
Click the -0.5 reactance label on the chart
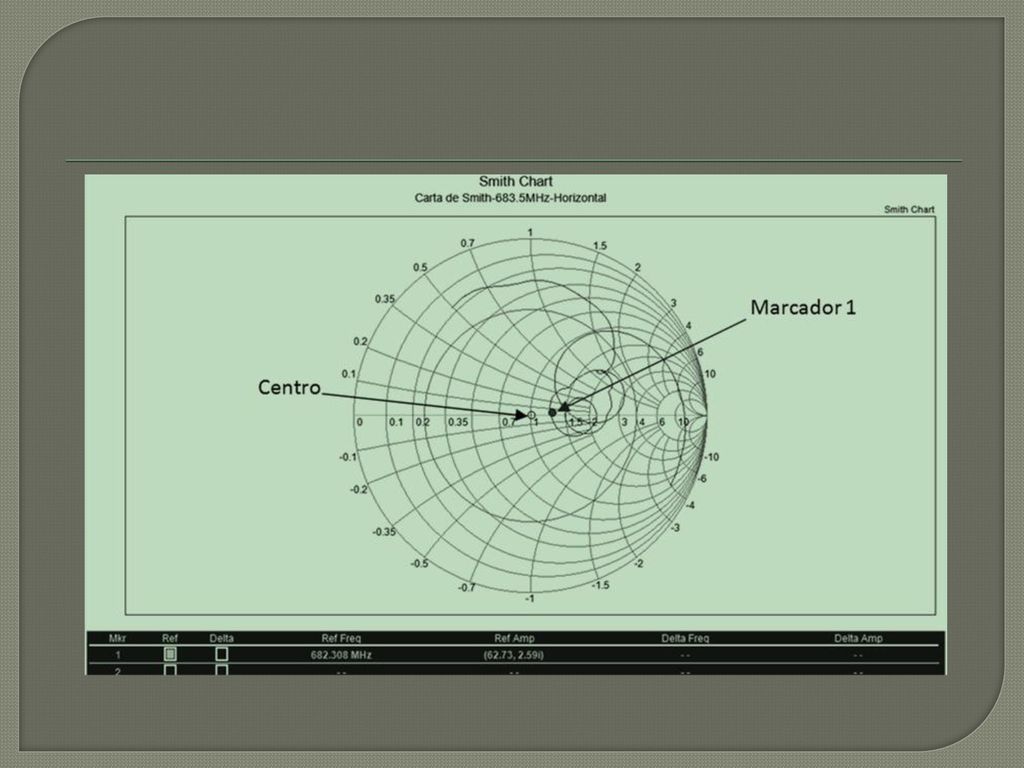tap(419, 564)
